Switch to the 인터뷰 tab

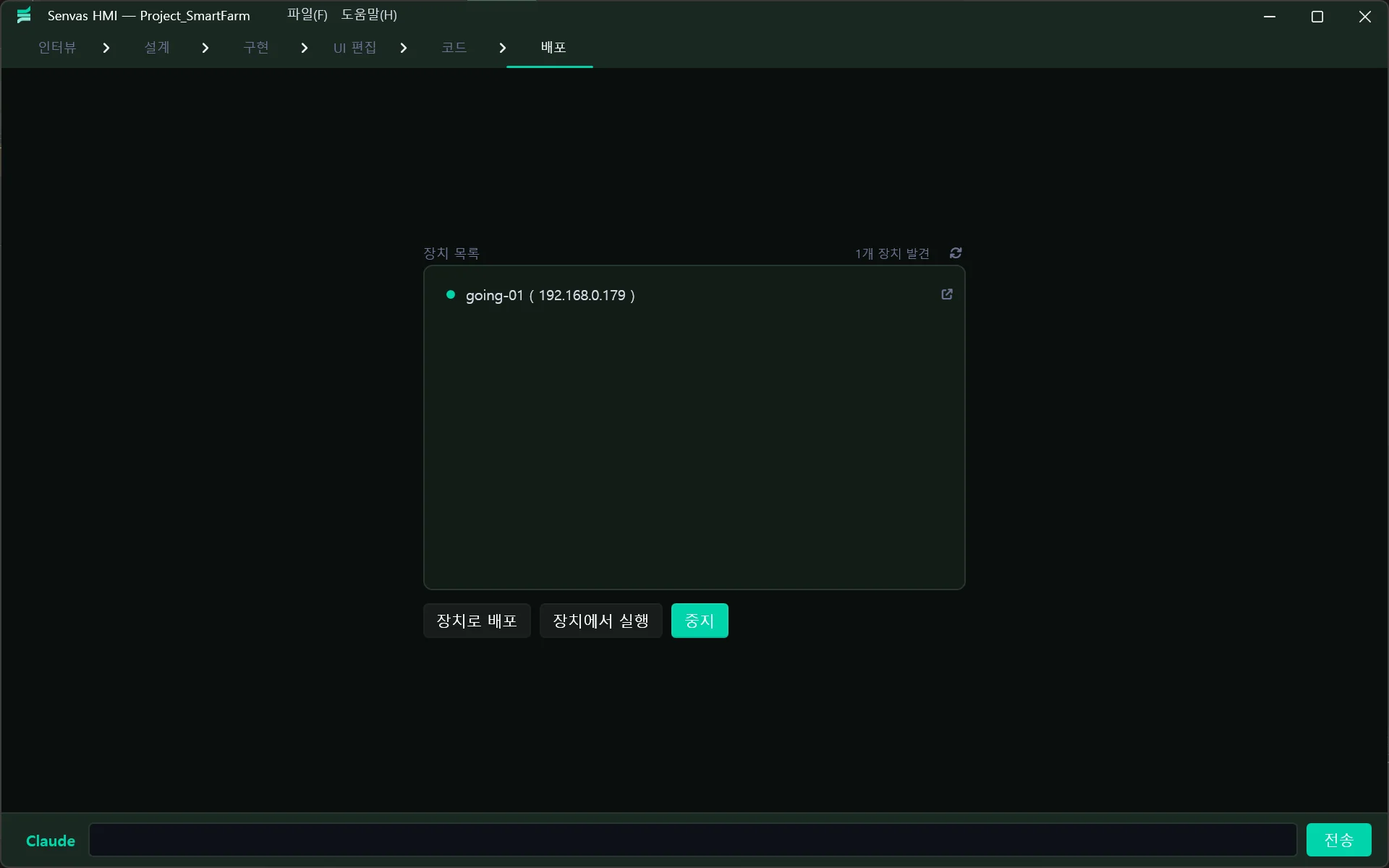[57, 48]
